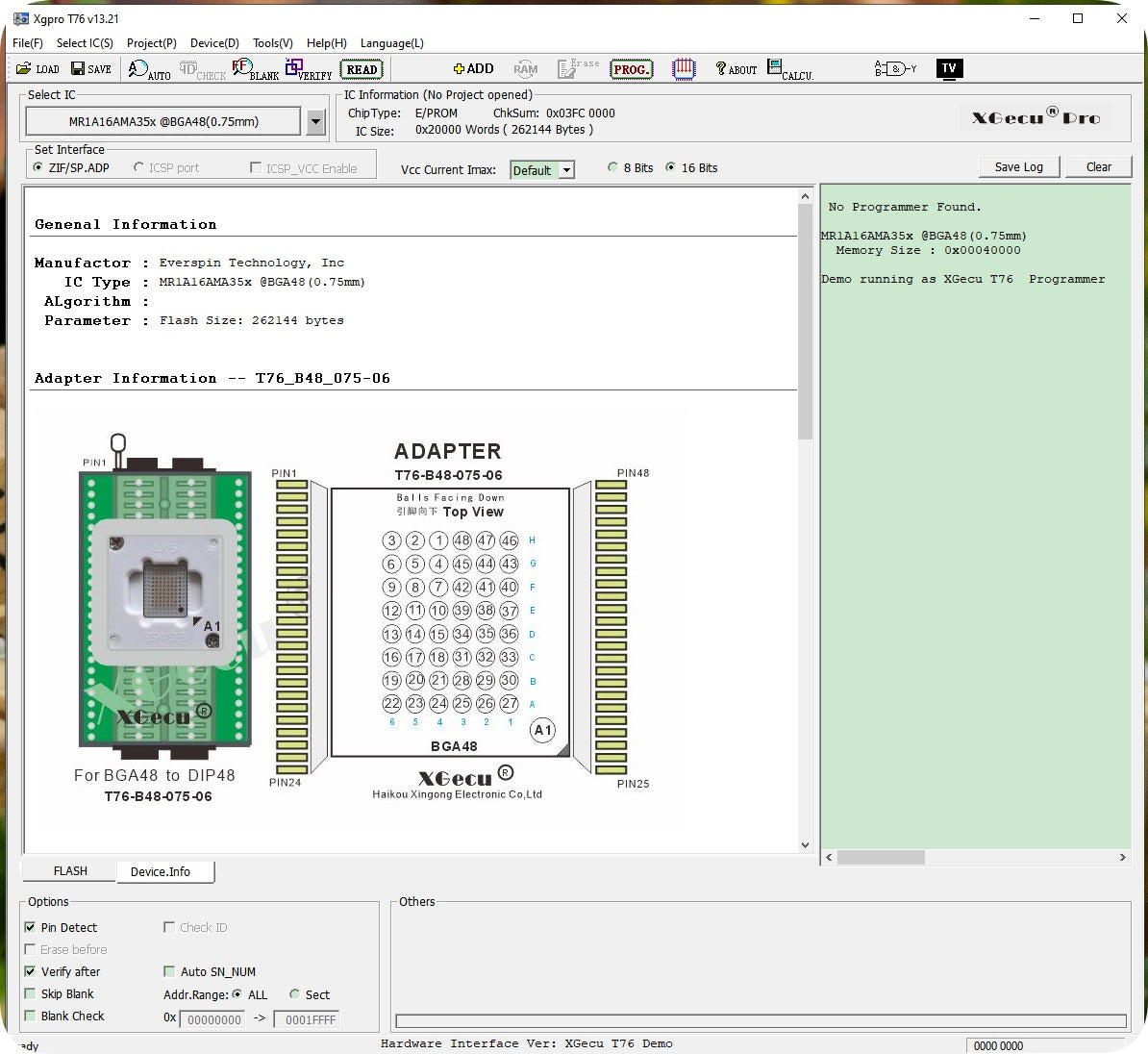The width and height of the screenshot is (1148, 1054).
Task: Switch to the FLASH tab
Action: pyautogui.click(x=69, y=871)
